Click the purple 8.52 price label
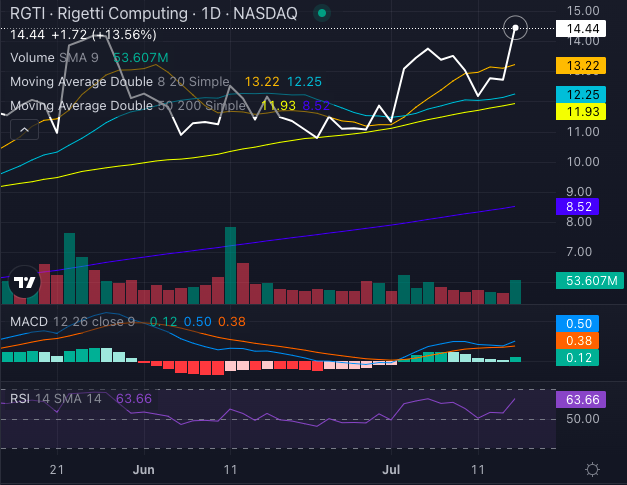The height and width of the screenshot is (485, 627). tap(577, 207)
